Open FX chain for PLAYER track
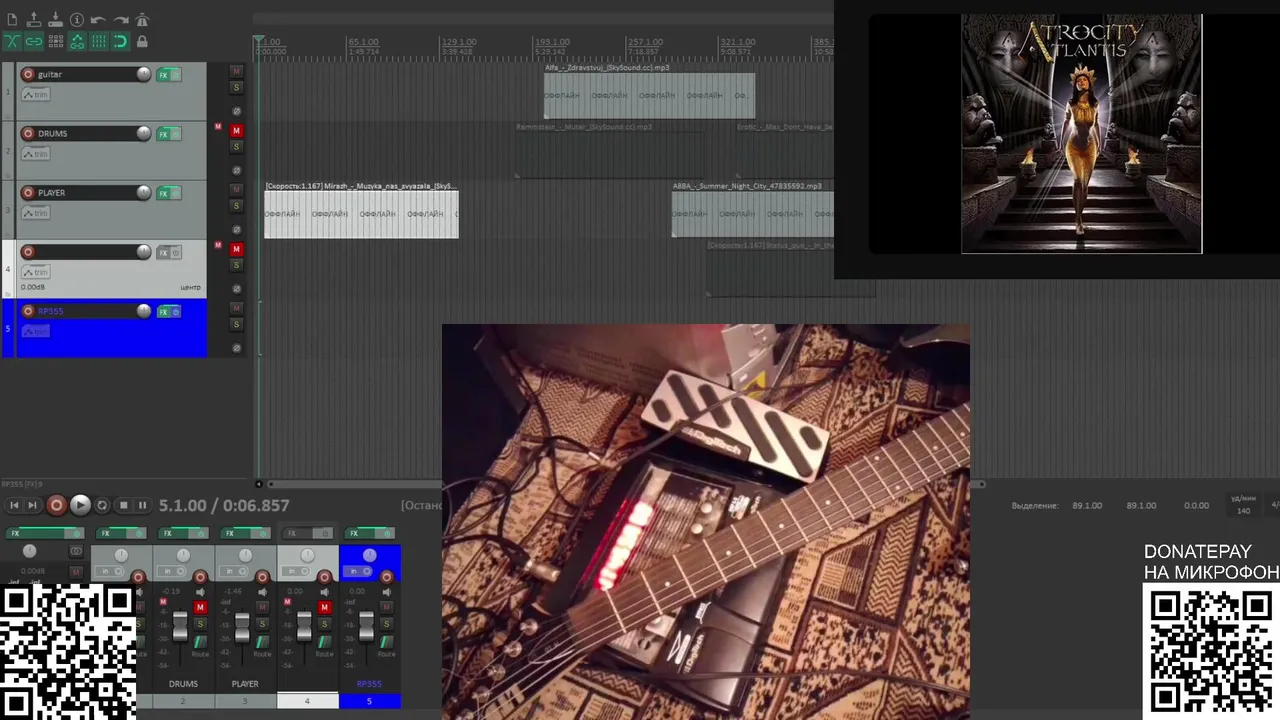Screen dimensions: 1280x720 click(x=163, y=193)
